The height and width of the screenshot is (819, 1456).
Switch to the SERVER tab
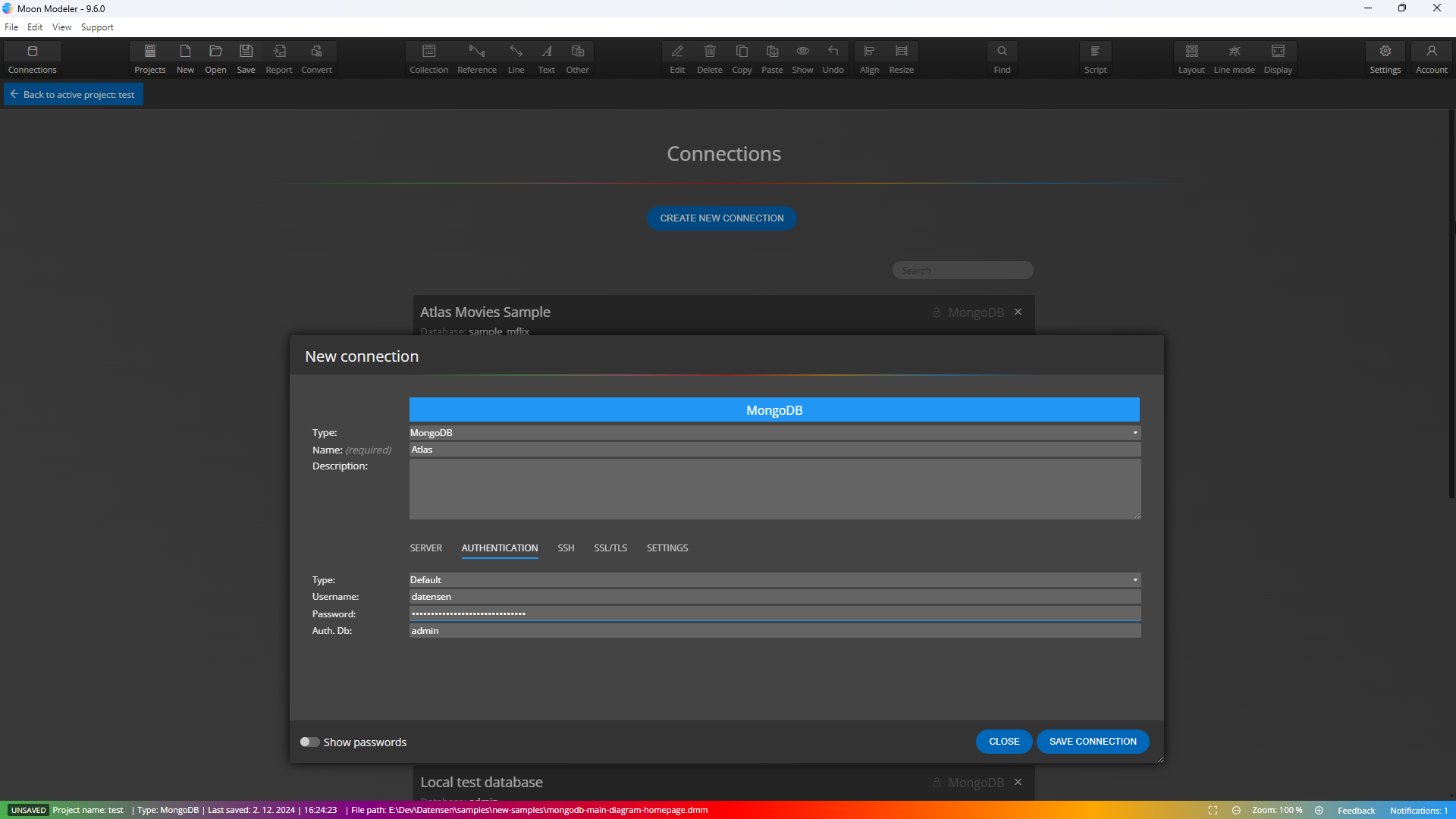tap(425, 548)
